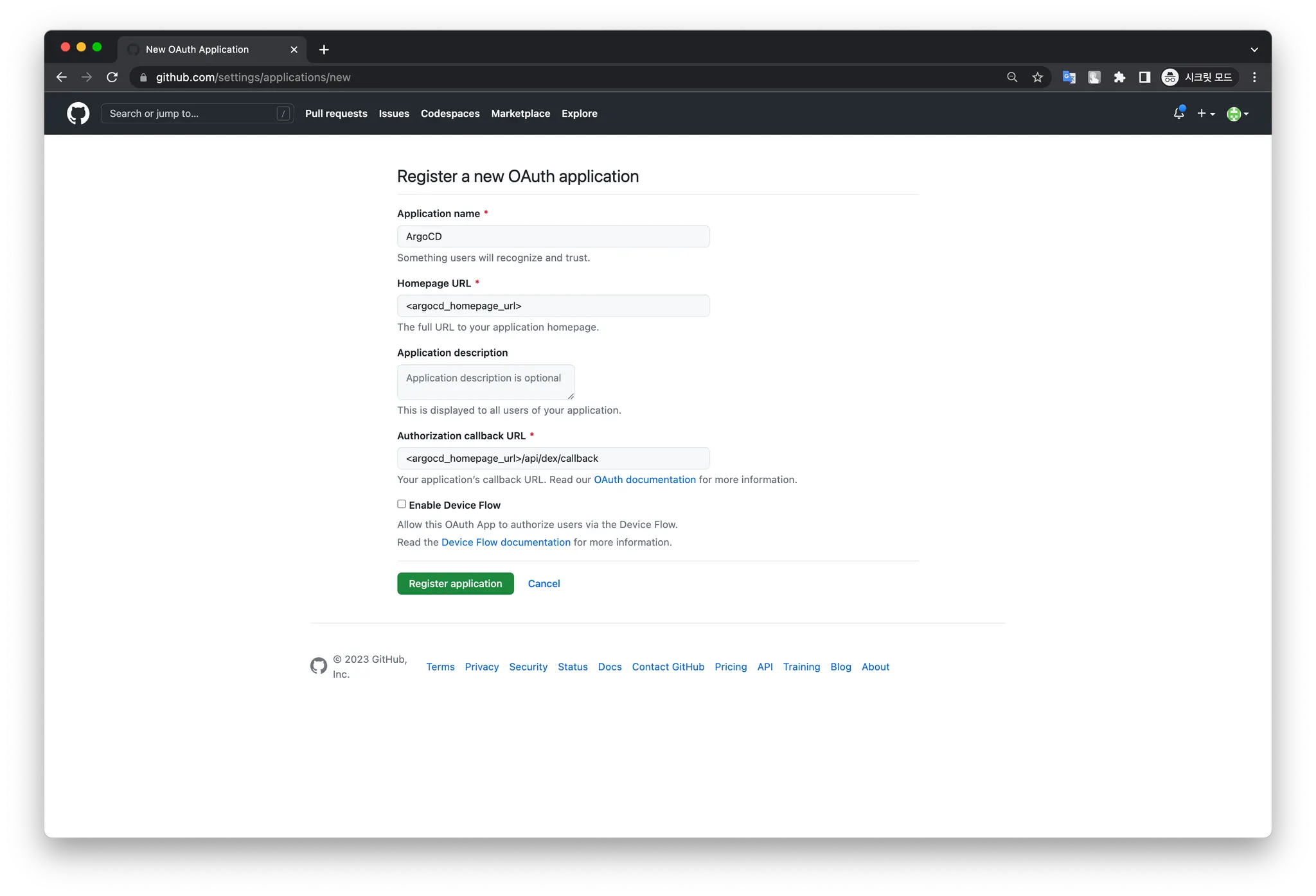
Task: Click the Register application button
Action: pyautogui.click(x=455, y=583)
